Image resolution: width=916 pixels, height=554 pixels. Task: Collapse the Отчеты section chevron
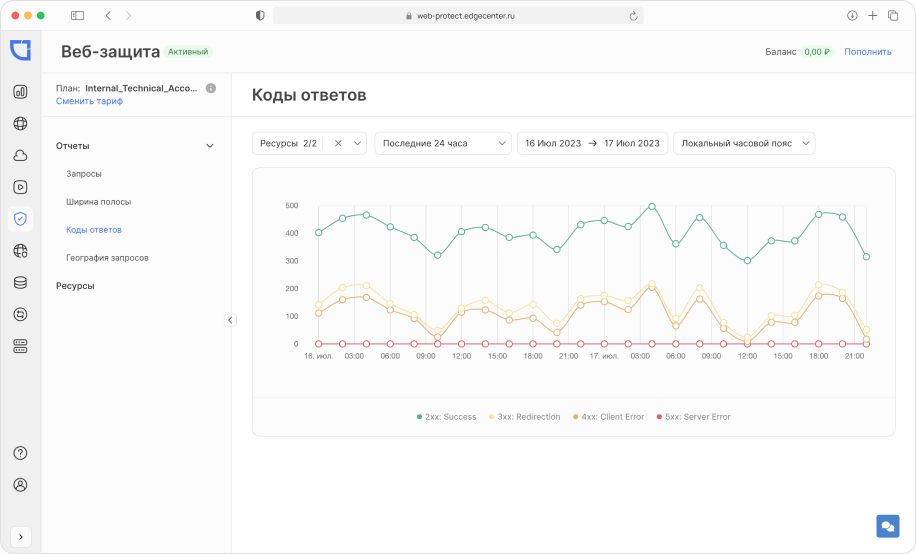[210, 146]
